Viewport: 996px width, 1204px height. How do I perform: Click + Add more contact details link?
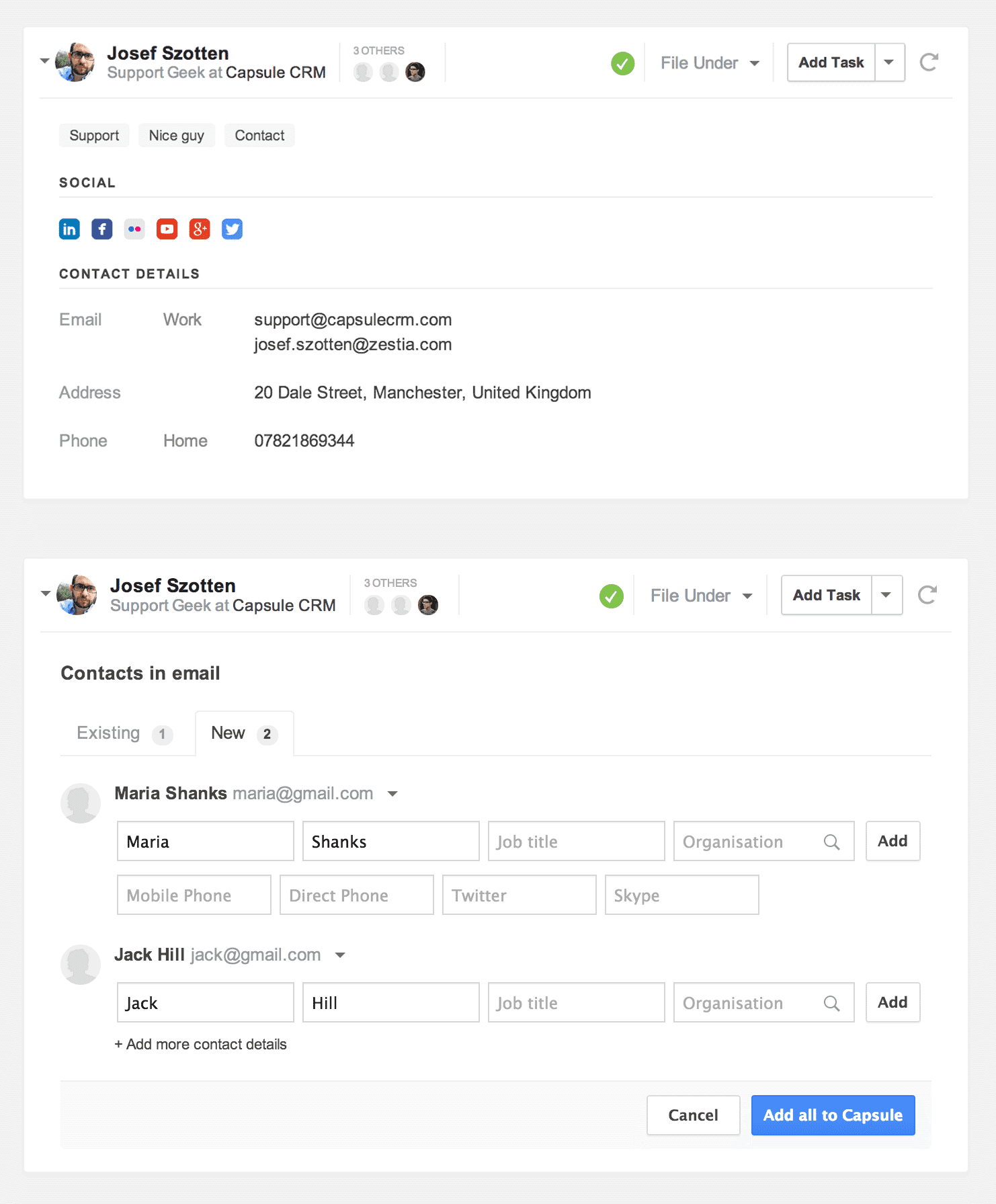click(x=200, y=1044)
